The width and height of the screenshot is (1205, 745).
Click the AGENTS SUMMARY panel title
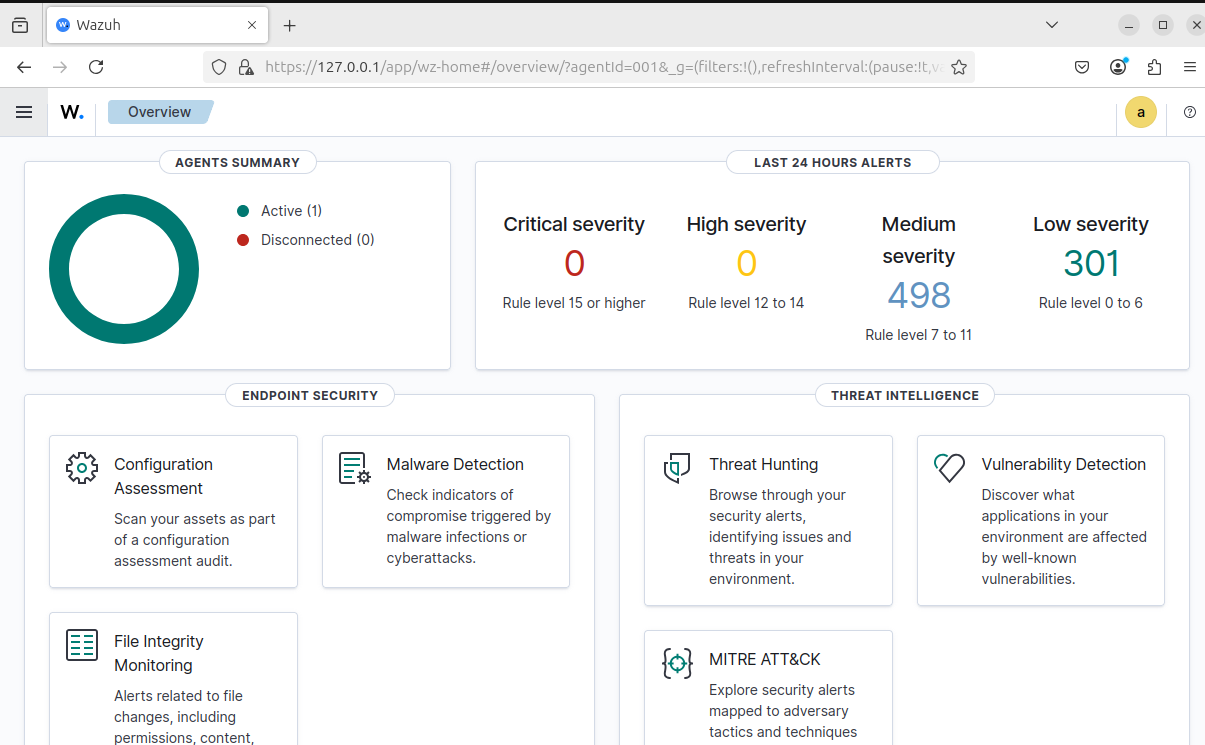click(237, 162)
